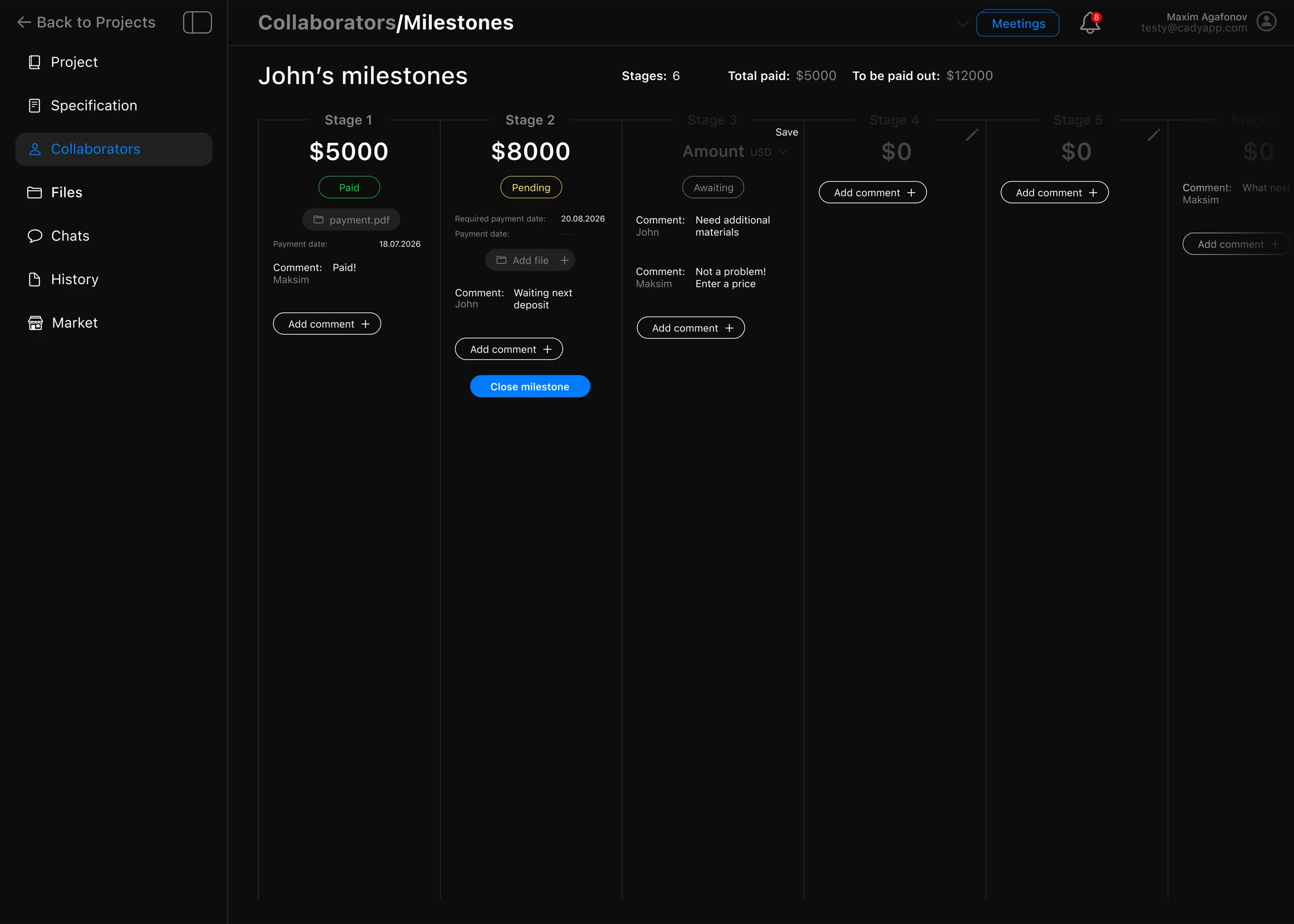The width and height of the screenshot is (1294, 924).
Task: Open the Specification section
Action: pos(114,106)
